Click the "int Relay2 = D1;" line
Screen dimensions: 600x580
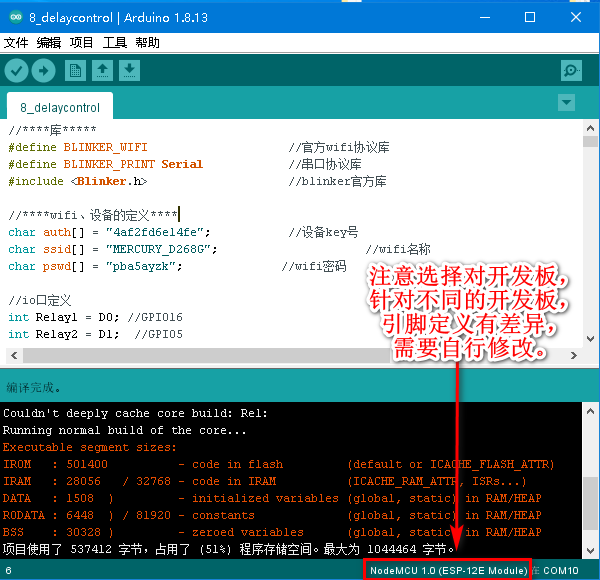[64, 334]
